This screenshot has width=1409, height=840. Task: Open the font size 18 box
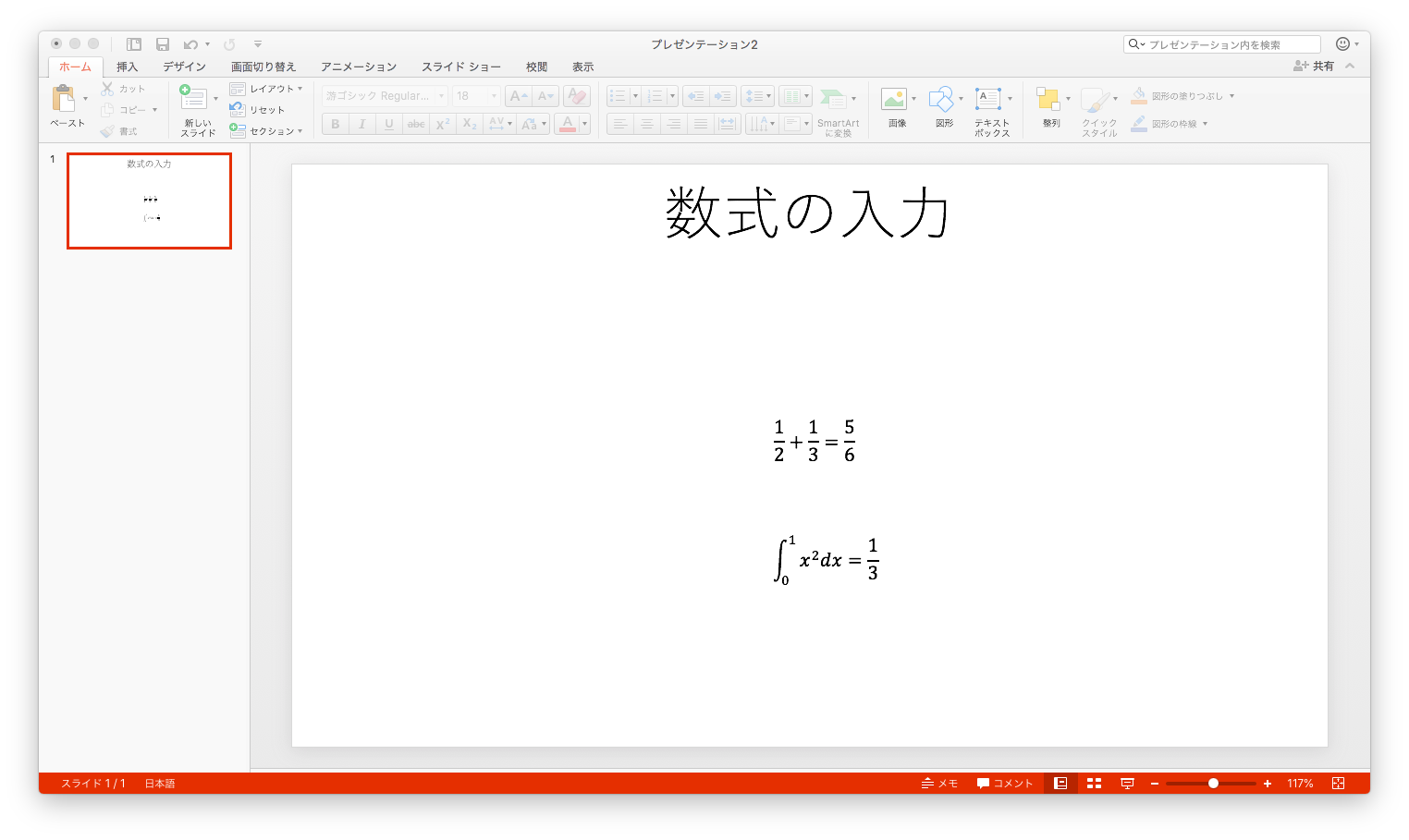[476, 96]
